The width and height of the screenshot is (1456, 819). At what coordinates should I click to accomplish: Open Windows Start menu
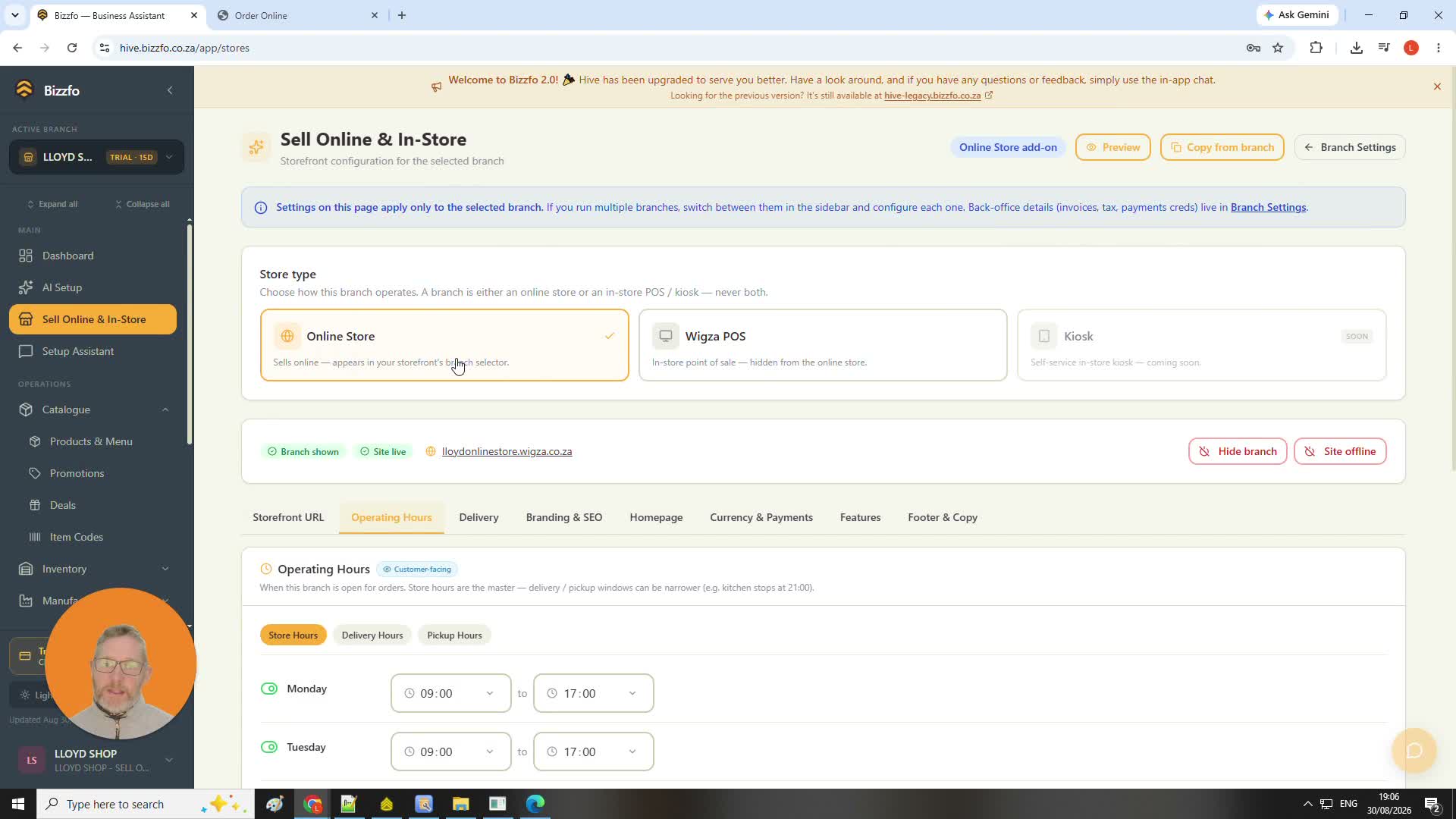point(18,804)
